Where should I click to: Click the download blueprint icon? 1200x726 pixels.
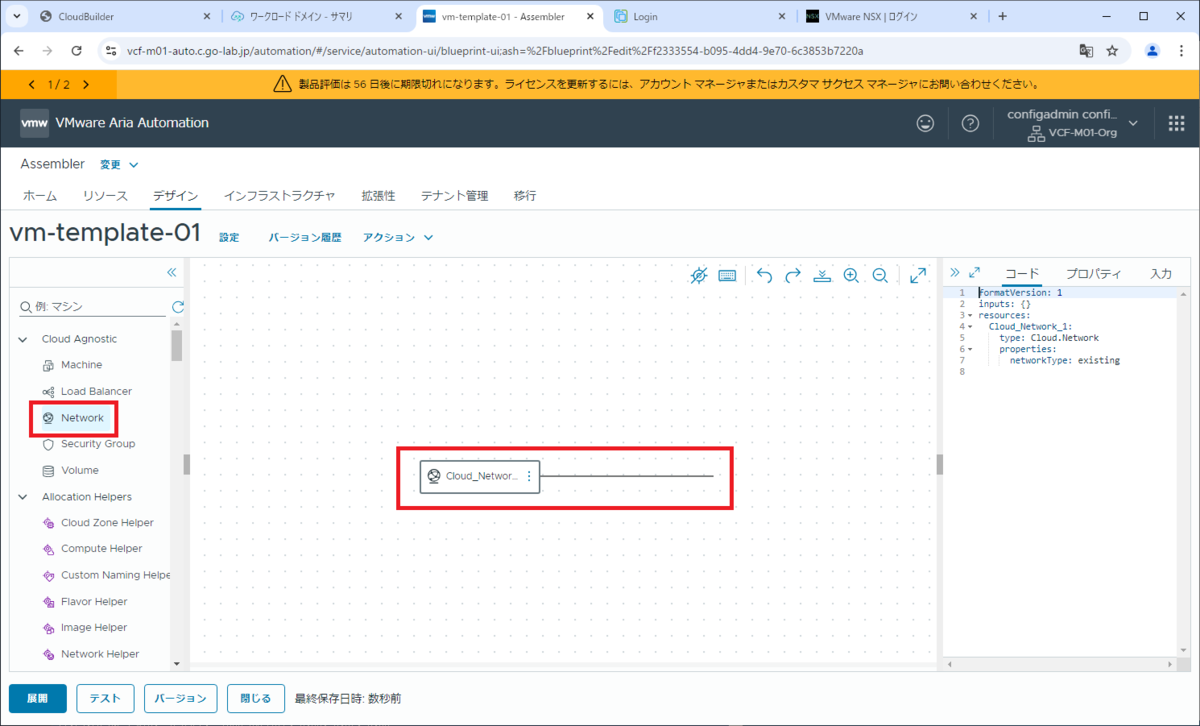point(822,275)
